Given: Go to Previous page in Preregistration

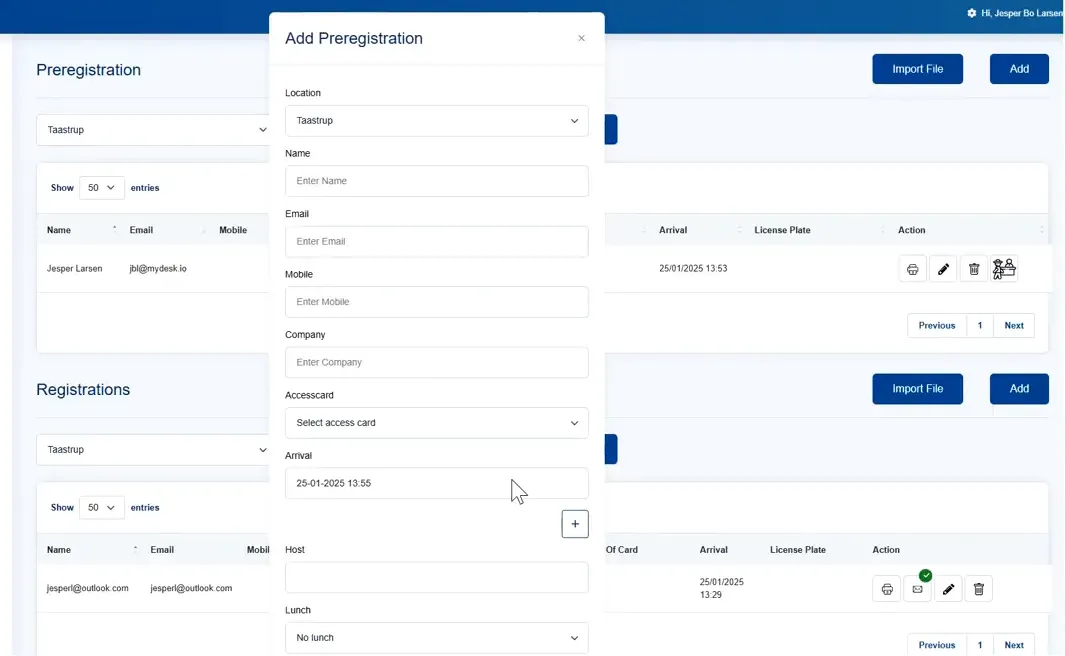Looking at the screenshot, I should pyautogui.click(x=937, y=326).
